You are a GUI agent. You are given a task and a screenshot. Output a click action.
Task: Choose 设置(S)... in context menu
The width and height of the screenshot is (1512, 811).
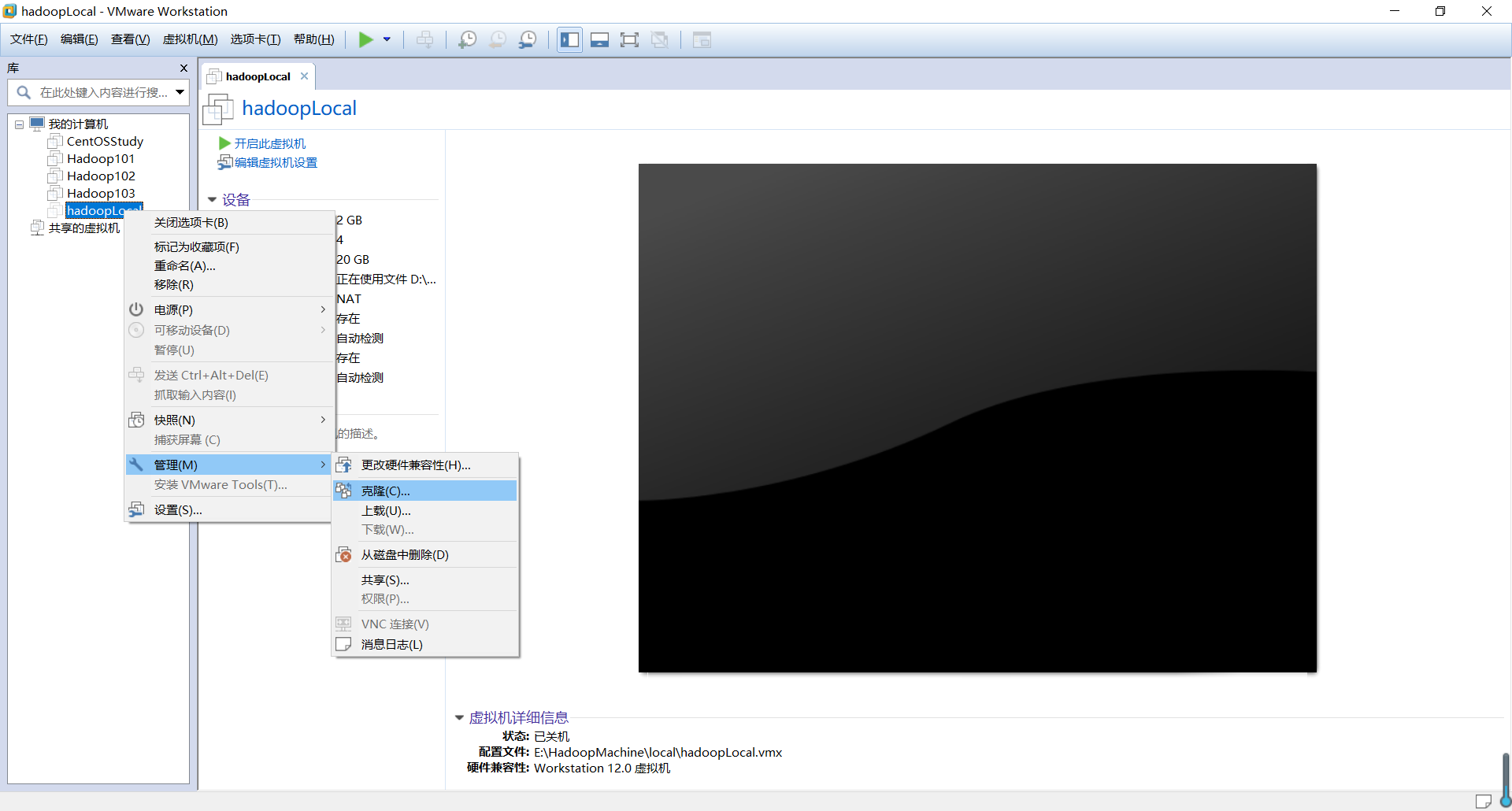[230, 510]
